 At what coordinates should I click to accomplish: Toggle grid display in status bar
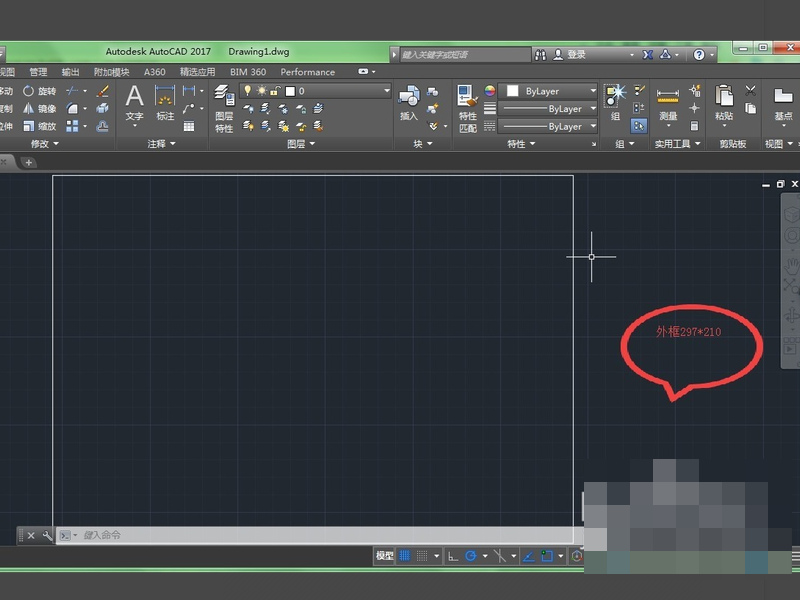[x=404, y=556]
